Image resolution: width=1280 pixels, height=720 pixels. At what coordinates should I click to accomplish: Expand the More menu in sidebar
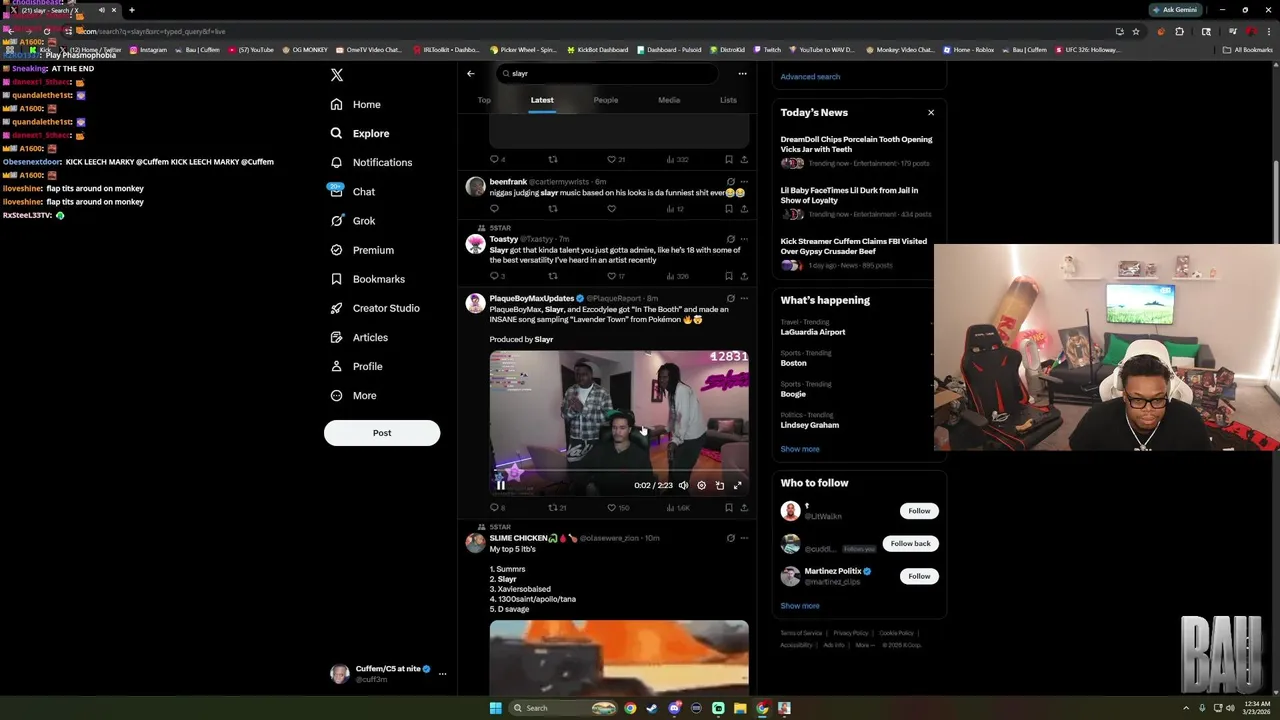(353, 395)
